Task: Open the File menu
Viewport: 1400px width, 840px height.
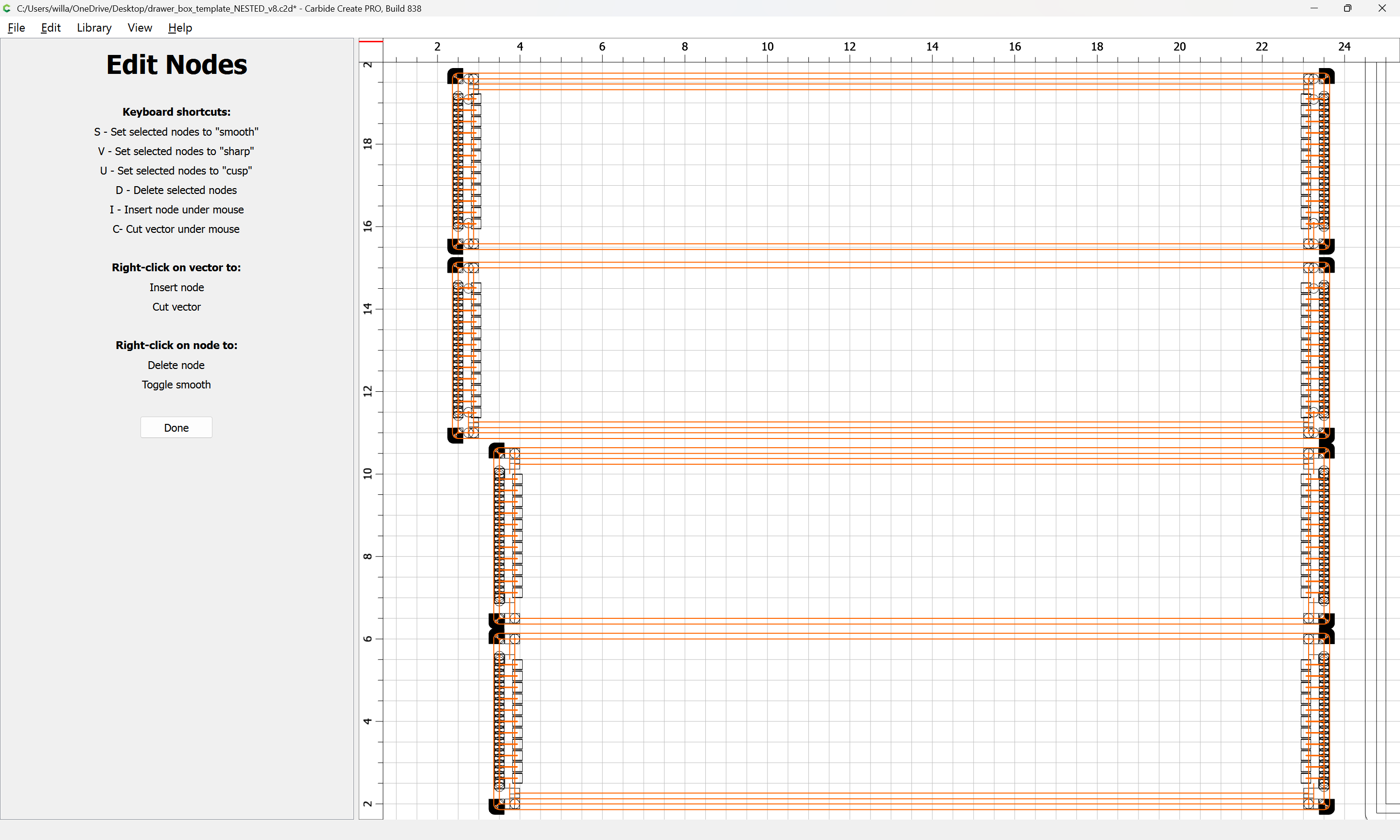Action: pos(16,28)
